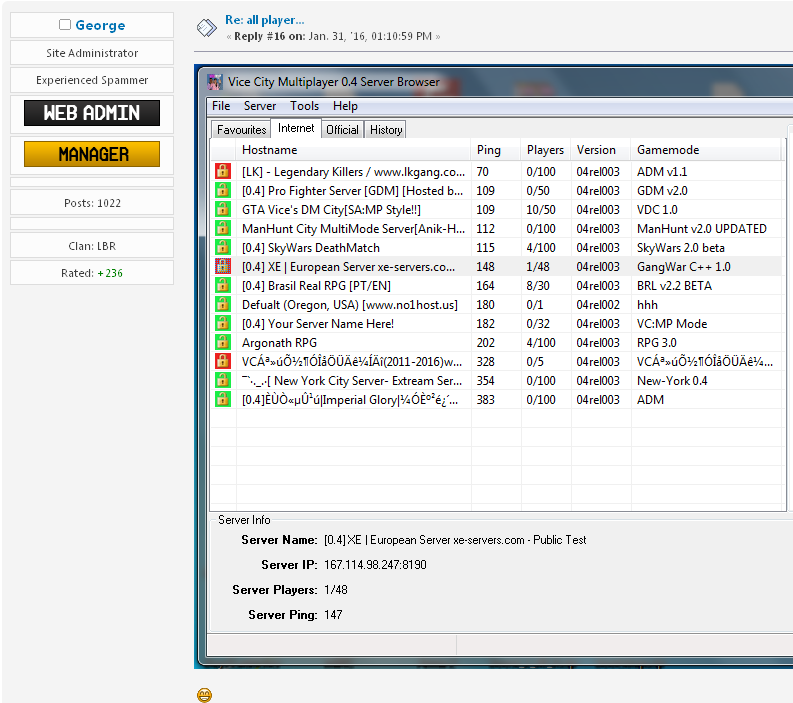Click the hhh gamemode cell

click(647, 305)
